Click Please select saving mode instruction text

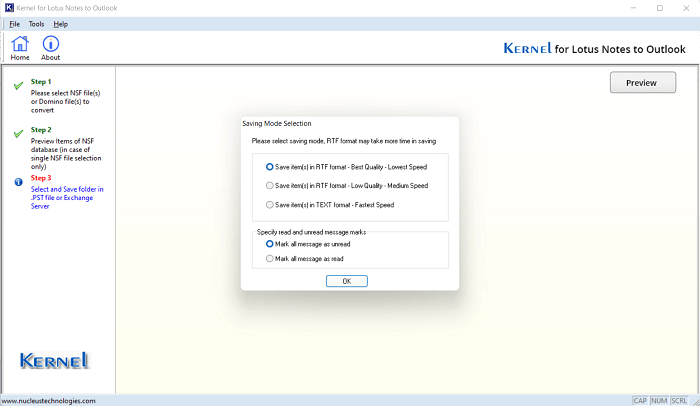pos(344,141)
